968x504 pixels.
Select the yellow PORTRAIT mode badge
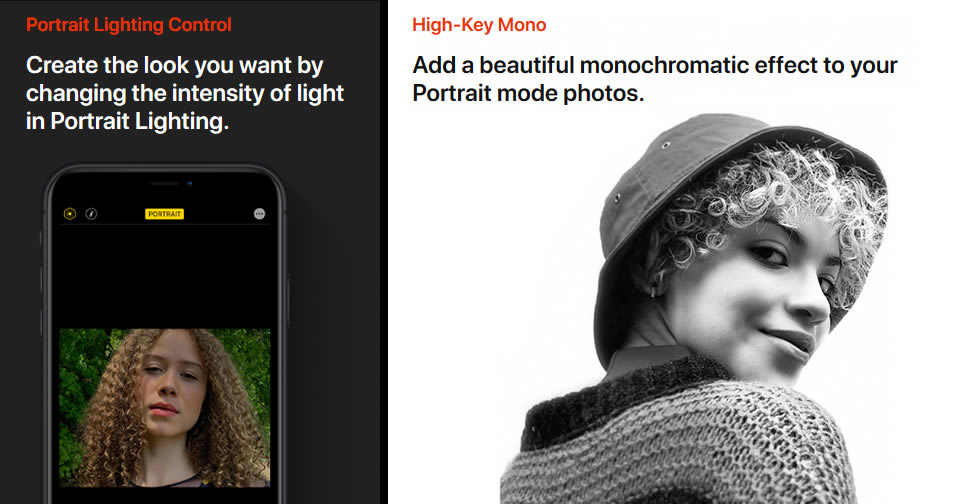tap(165, 214)
